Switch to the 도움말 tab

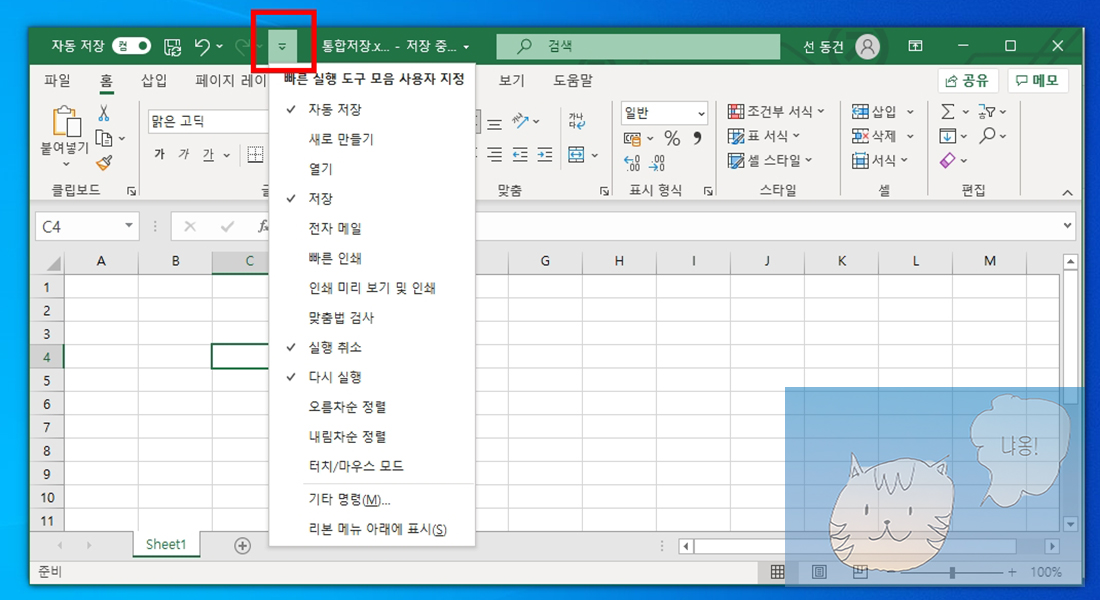pyautogui.click(x=572, y=81)
